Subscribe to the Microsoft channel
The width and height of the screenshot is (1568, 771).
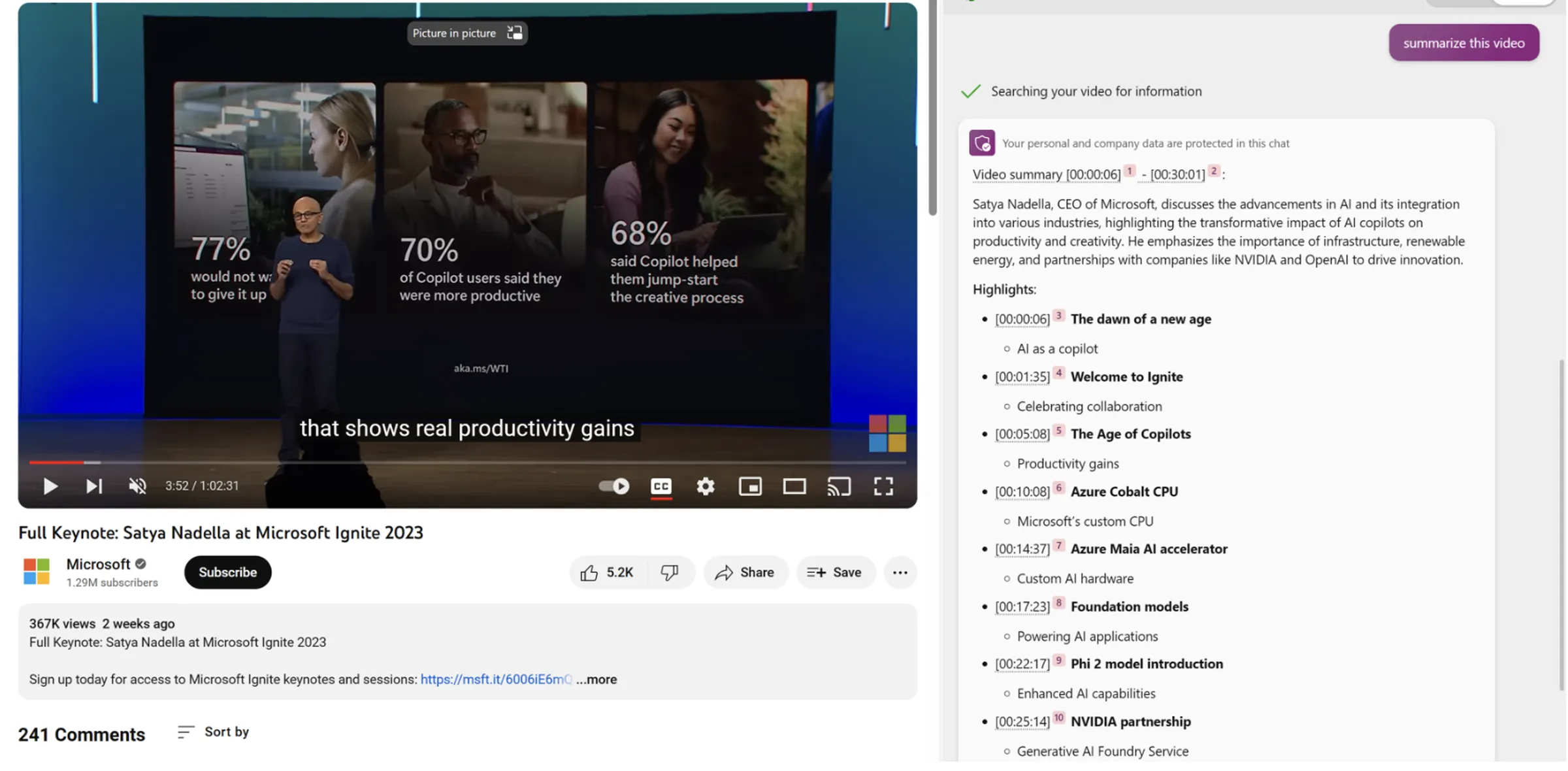(x=227, y=572)
